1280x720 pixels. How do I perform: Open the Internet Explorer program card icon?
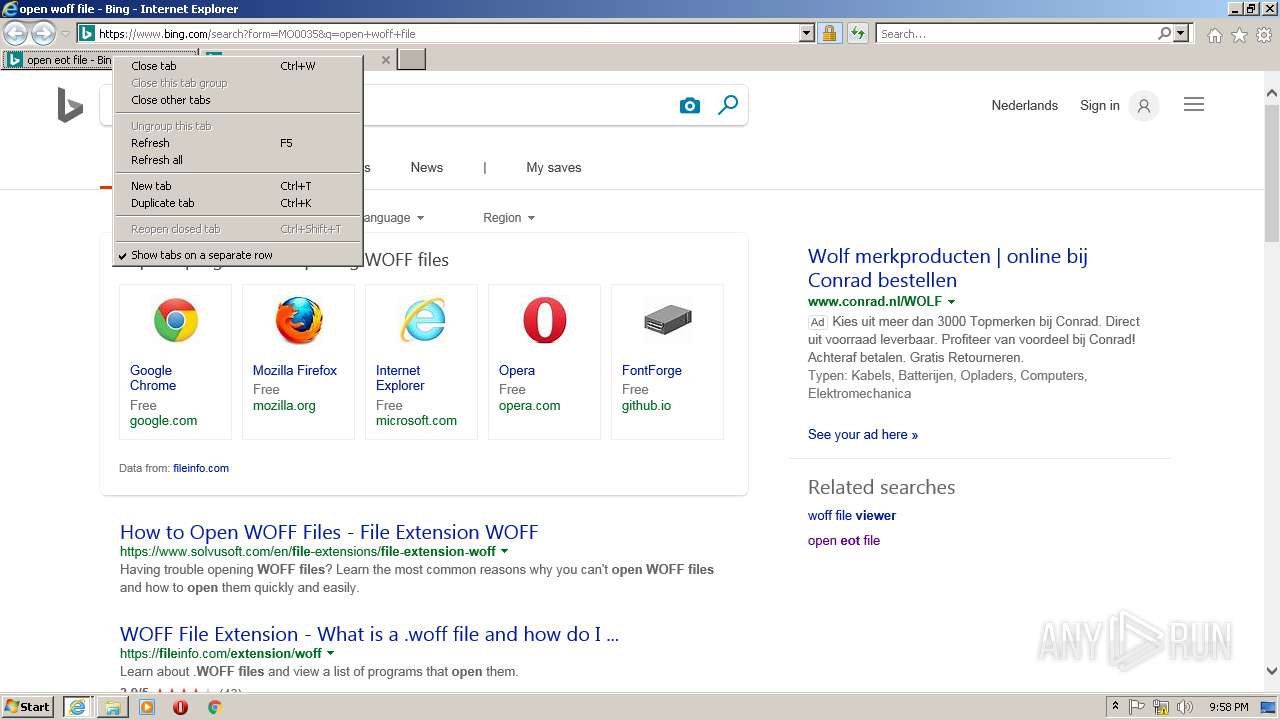click(422, 321)
